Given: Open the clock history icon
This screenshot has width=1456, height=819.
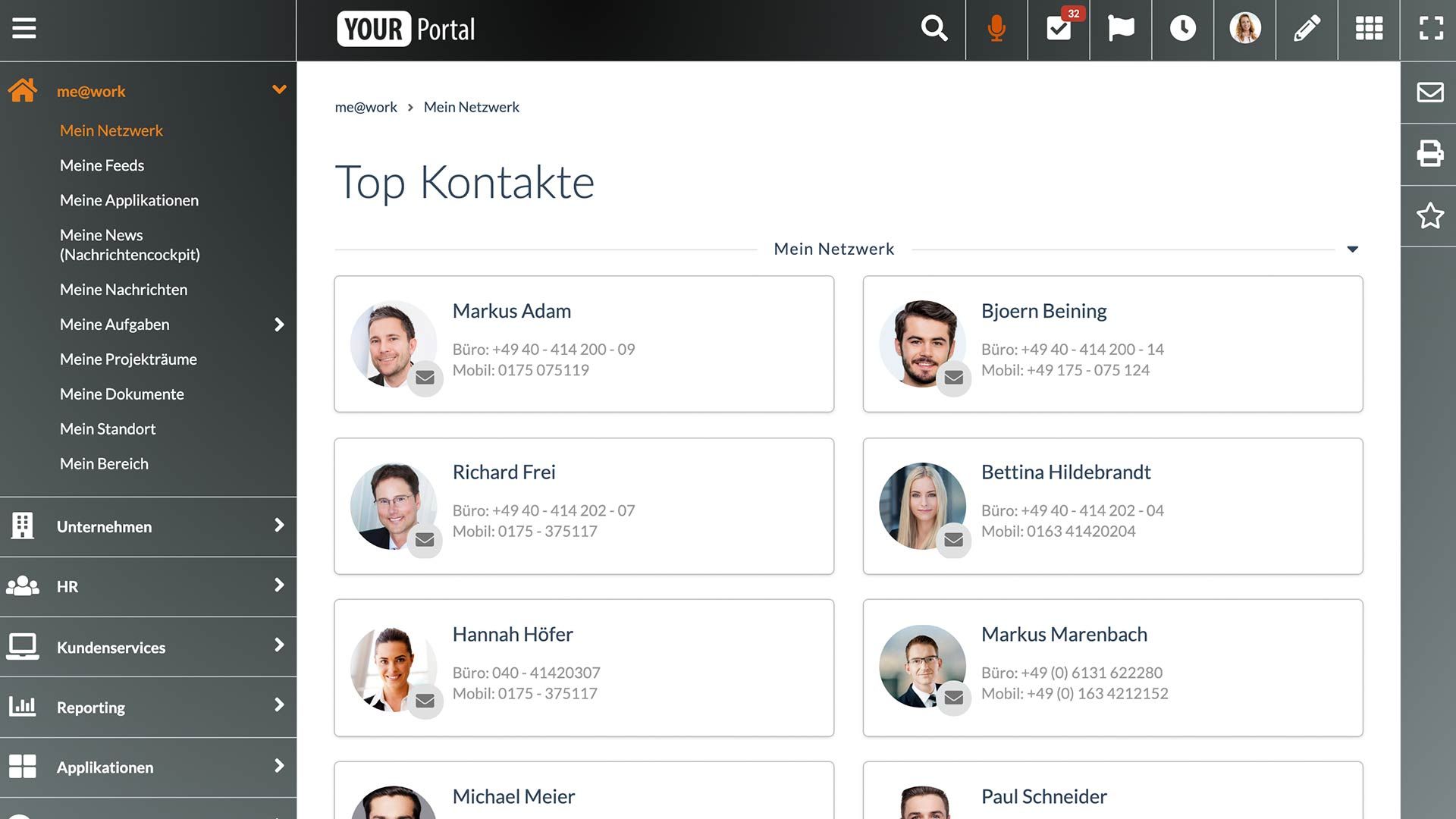Looking at the screenshot, I should (x=1183, y=29).
